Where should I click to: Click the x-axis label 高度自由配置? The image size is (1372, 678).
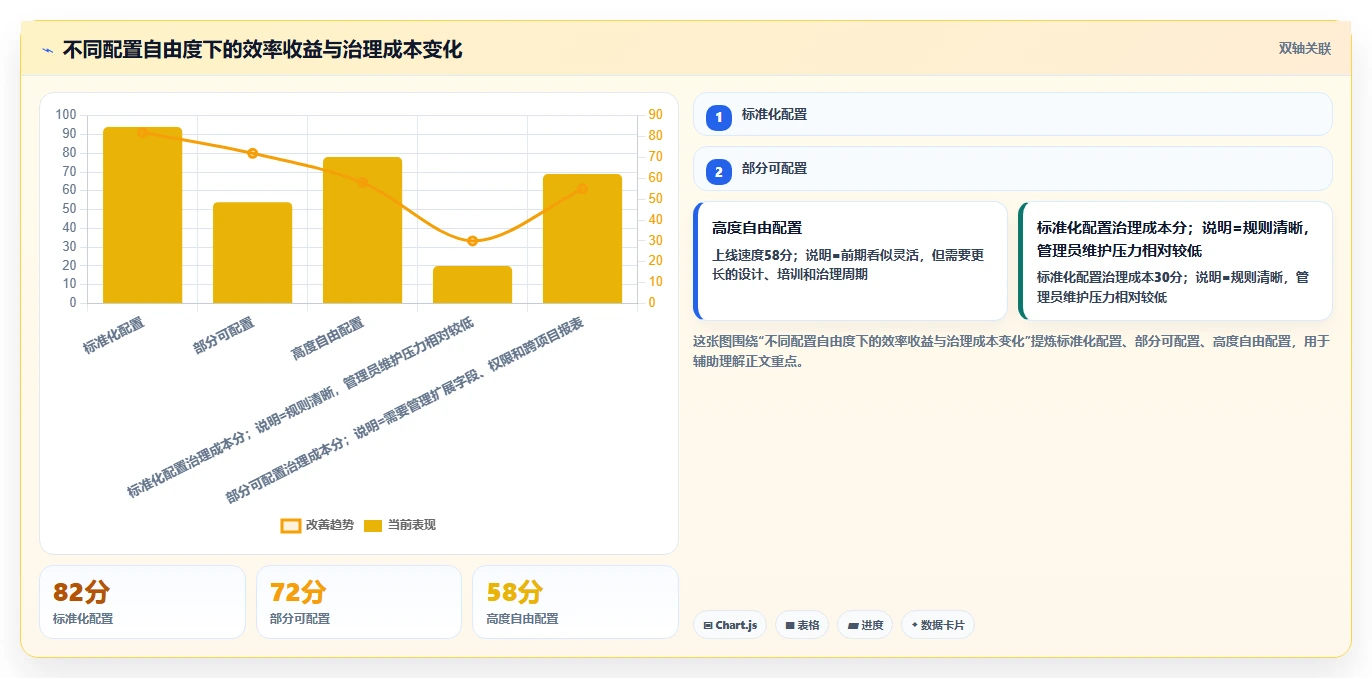pos(327,339)
